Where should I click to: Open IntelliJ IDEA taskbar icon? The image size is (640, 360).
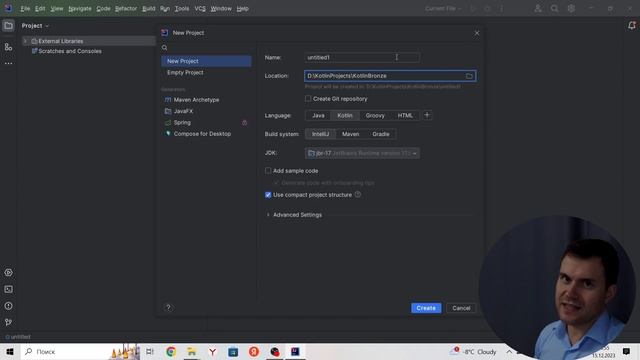[295, 351]
